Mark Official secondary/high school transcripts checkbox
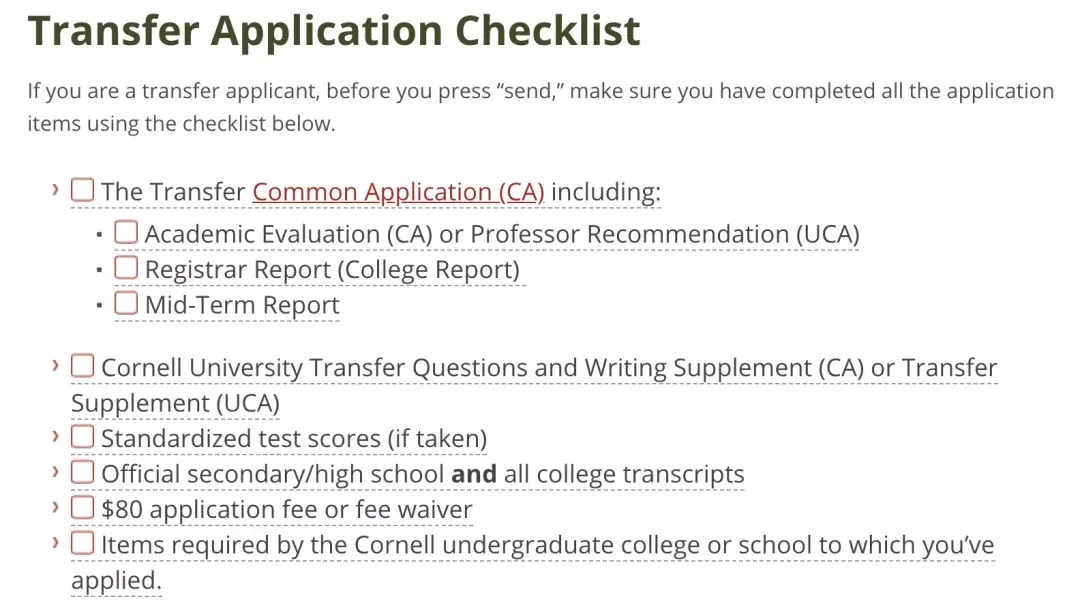This screenshot has width=1080, height=612. coord(82,472)
